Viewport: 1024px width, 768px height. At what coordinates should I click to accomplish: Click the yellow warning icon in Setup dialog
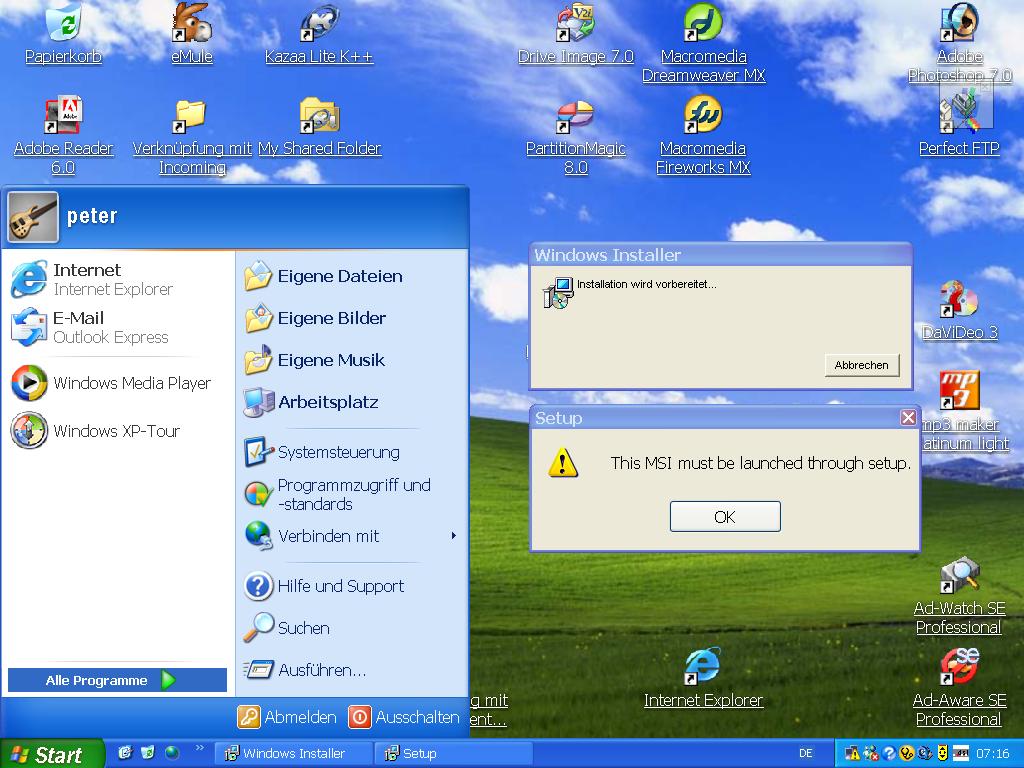[562, 463]
